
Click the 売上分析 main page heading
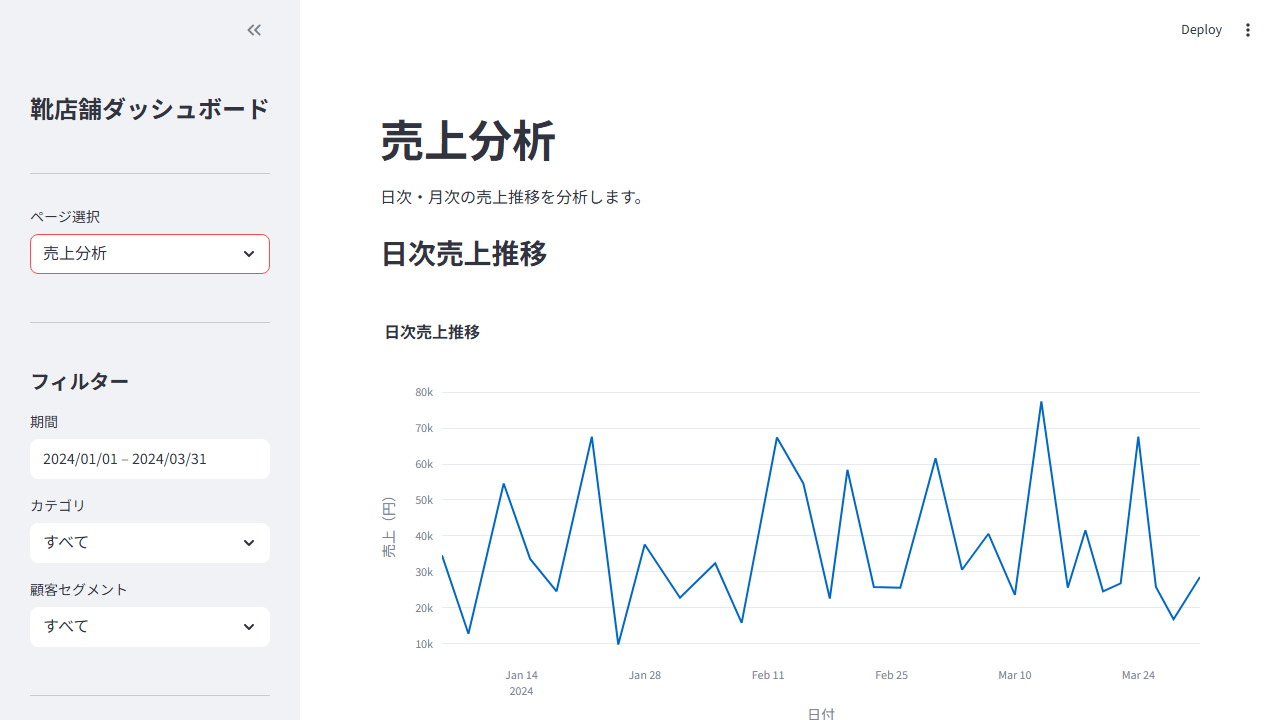click(x=467, y=142)
